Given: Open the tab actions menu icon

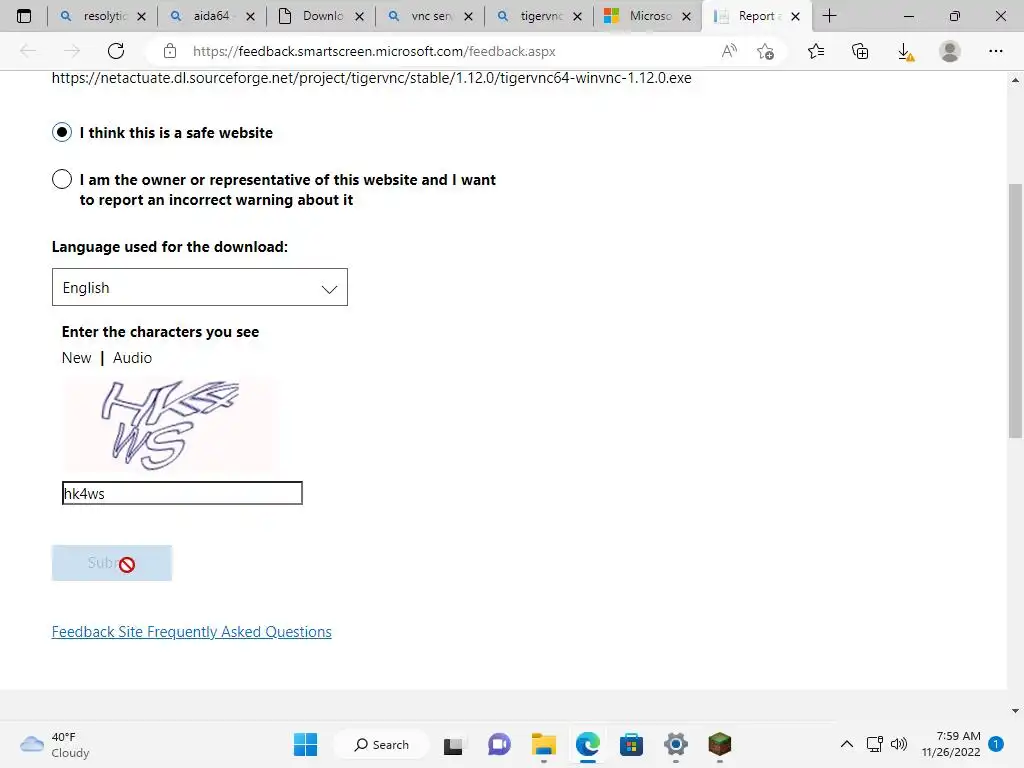Looking at the screenshot, I should 24,16.
